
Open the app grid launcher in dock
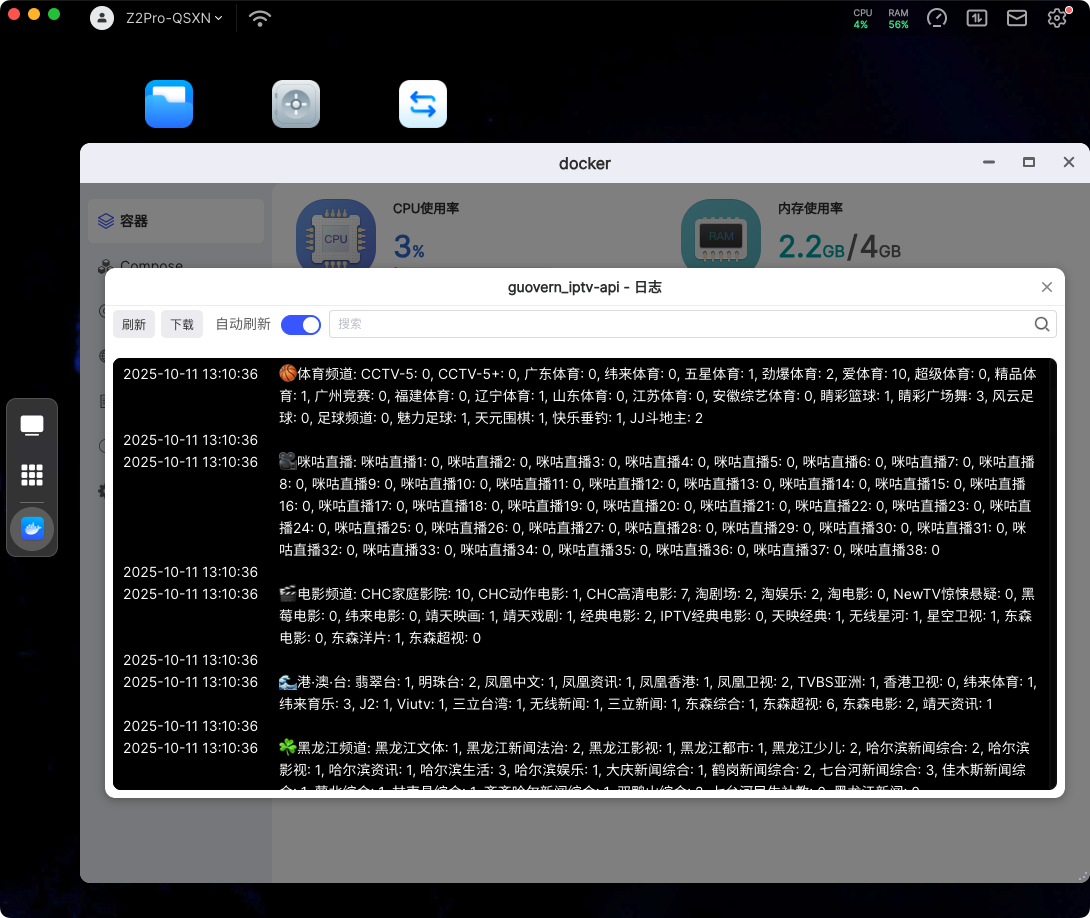coord(32,475)
